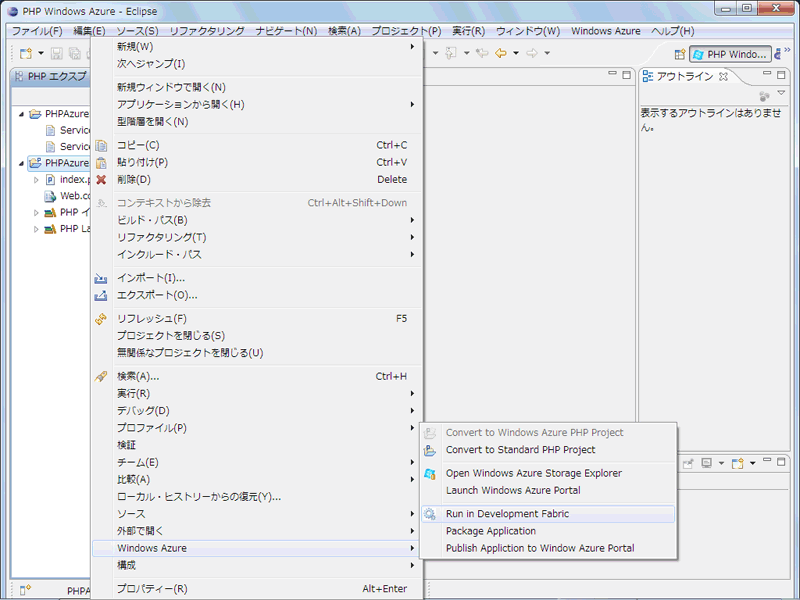Click the Open Perspective icon

[680, 54]
